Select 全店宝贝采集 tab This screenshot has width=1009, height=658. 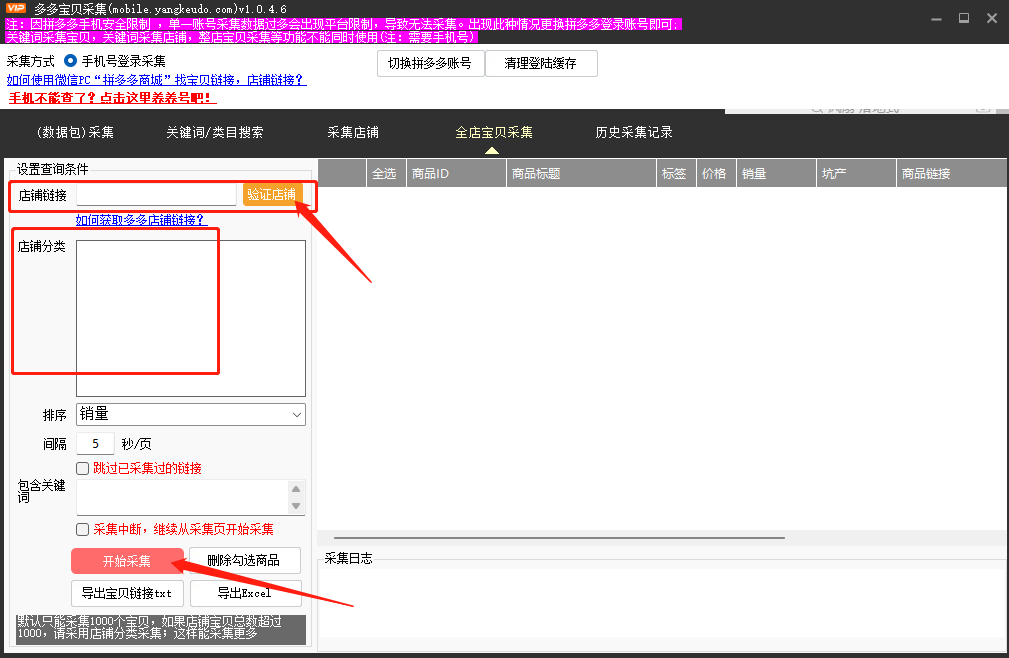[x=494, y=133]
